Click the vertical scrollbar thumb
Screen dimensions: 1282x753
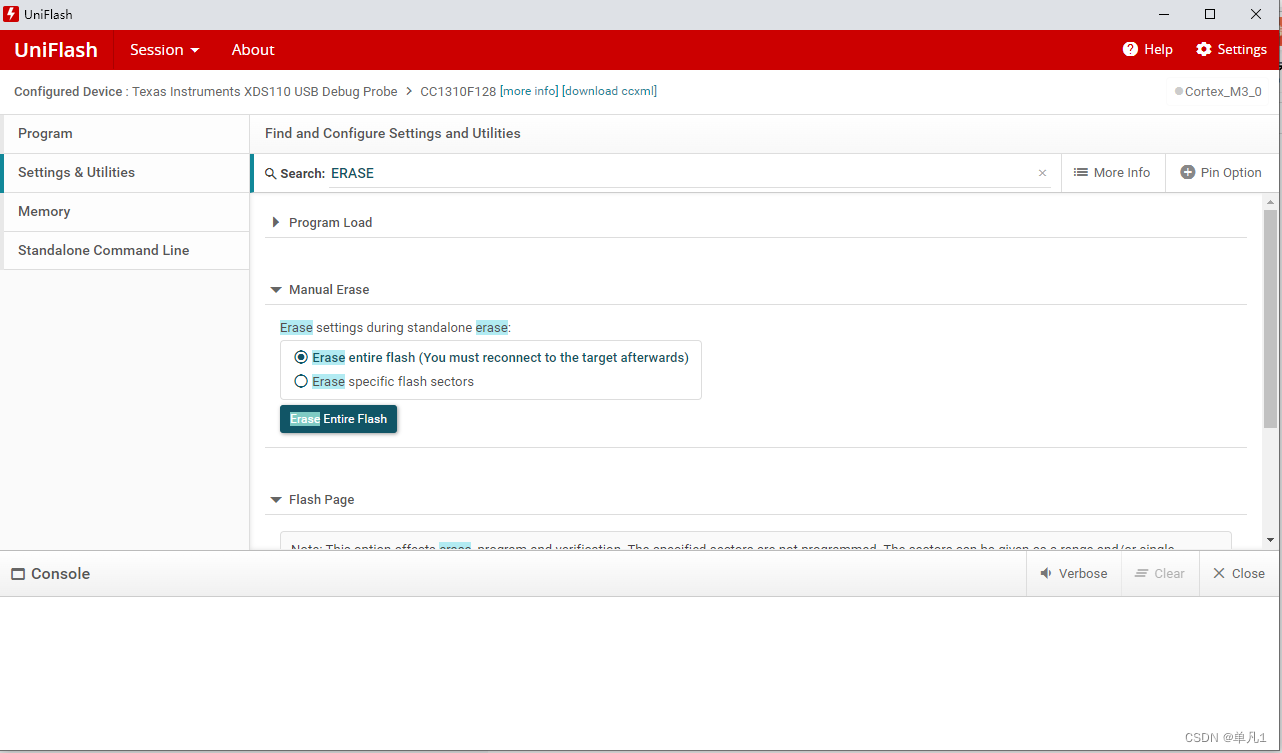pyautogui.click(x=1270, y=318)
